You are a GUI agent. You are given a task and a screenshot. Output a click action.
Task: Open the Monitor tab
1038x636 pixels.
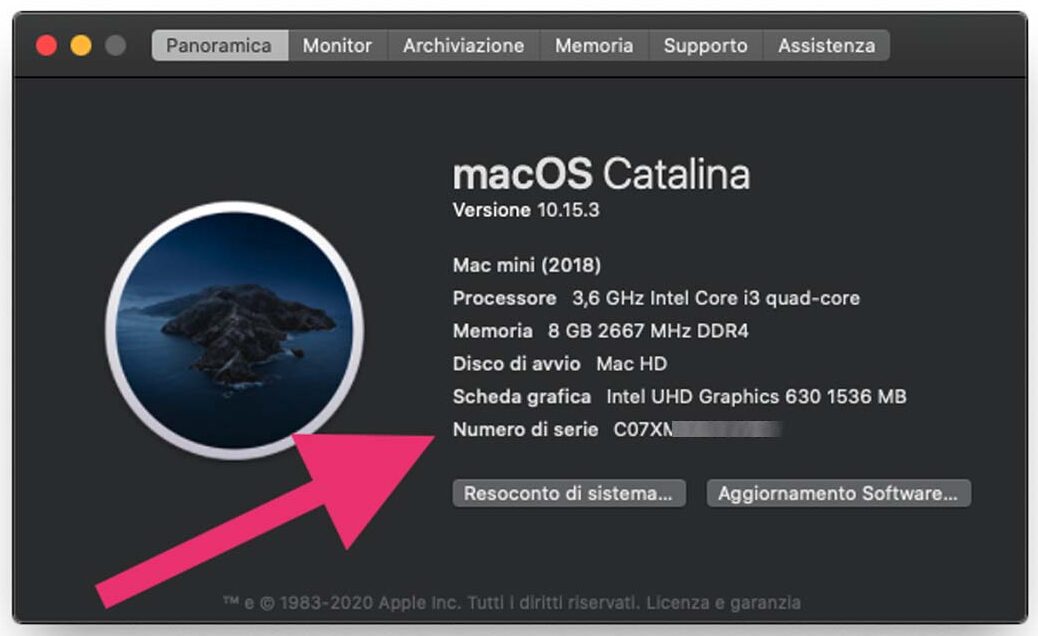pos(337,46)
